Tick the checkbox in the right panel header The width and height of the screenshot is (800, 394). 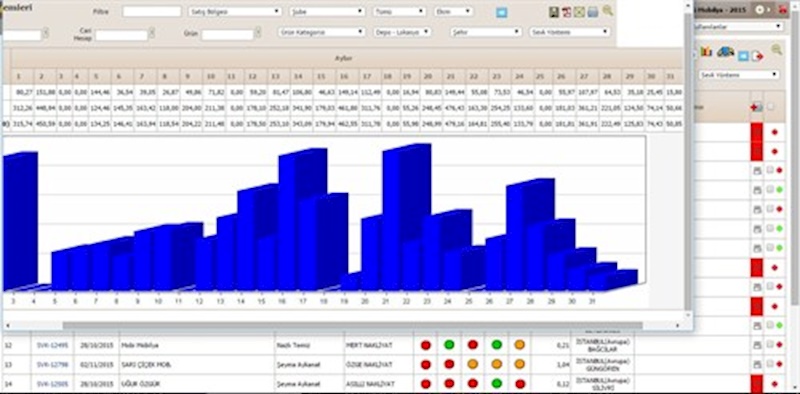pos(770,107)
